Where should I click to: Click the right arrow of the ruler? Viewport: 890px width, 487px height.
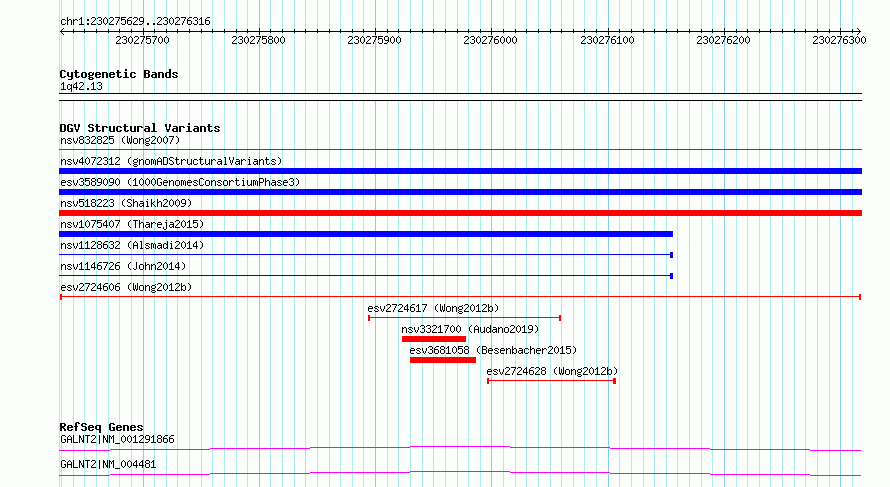(x=858, y=31)
